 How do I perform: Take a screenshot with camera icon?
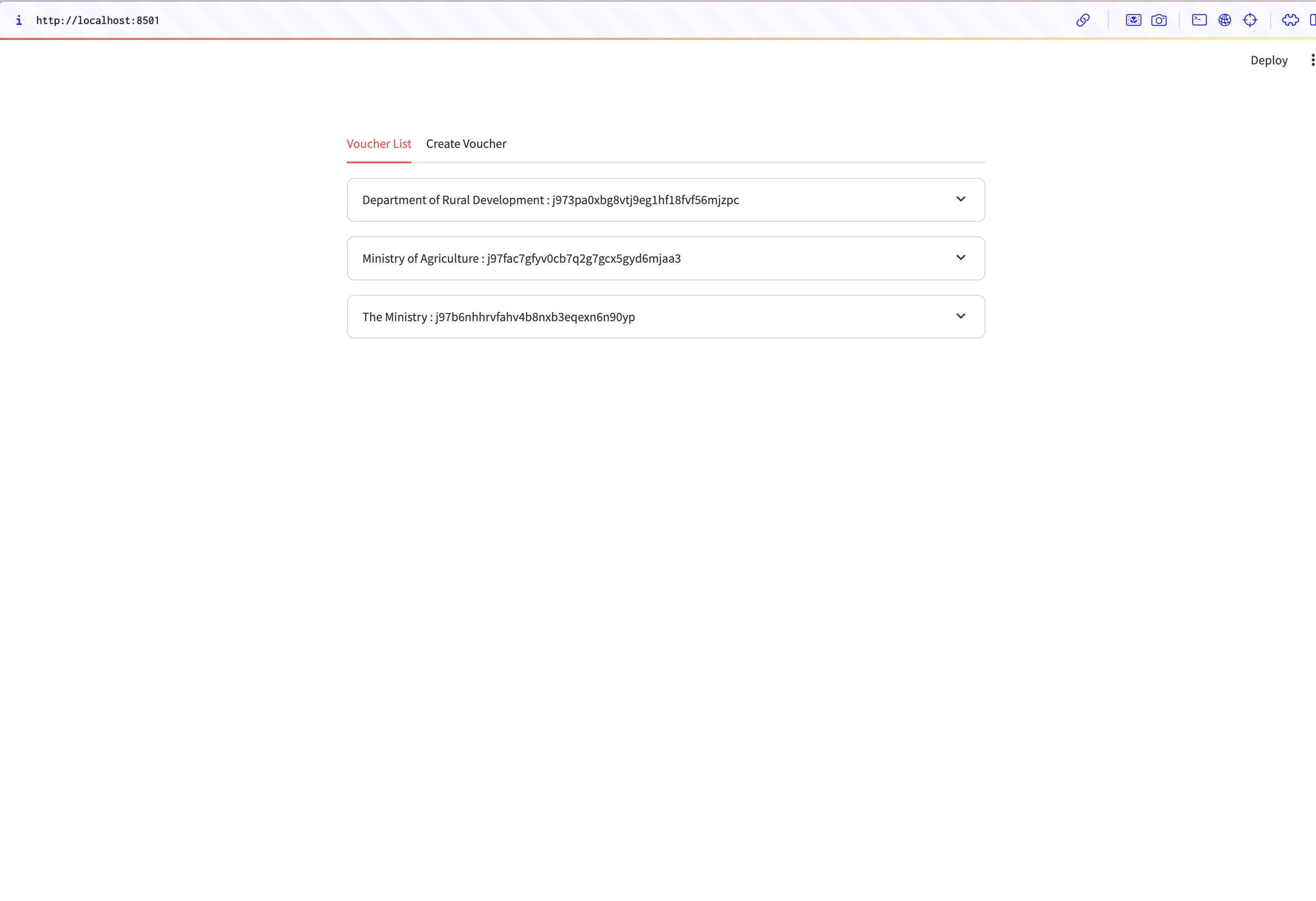pos(1159,20)
